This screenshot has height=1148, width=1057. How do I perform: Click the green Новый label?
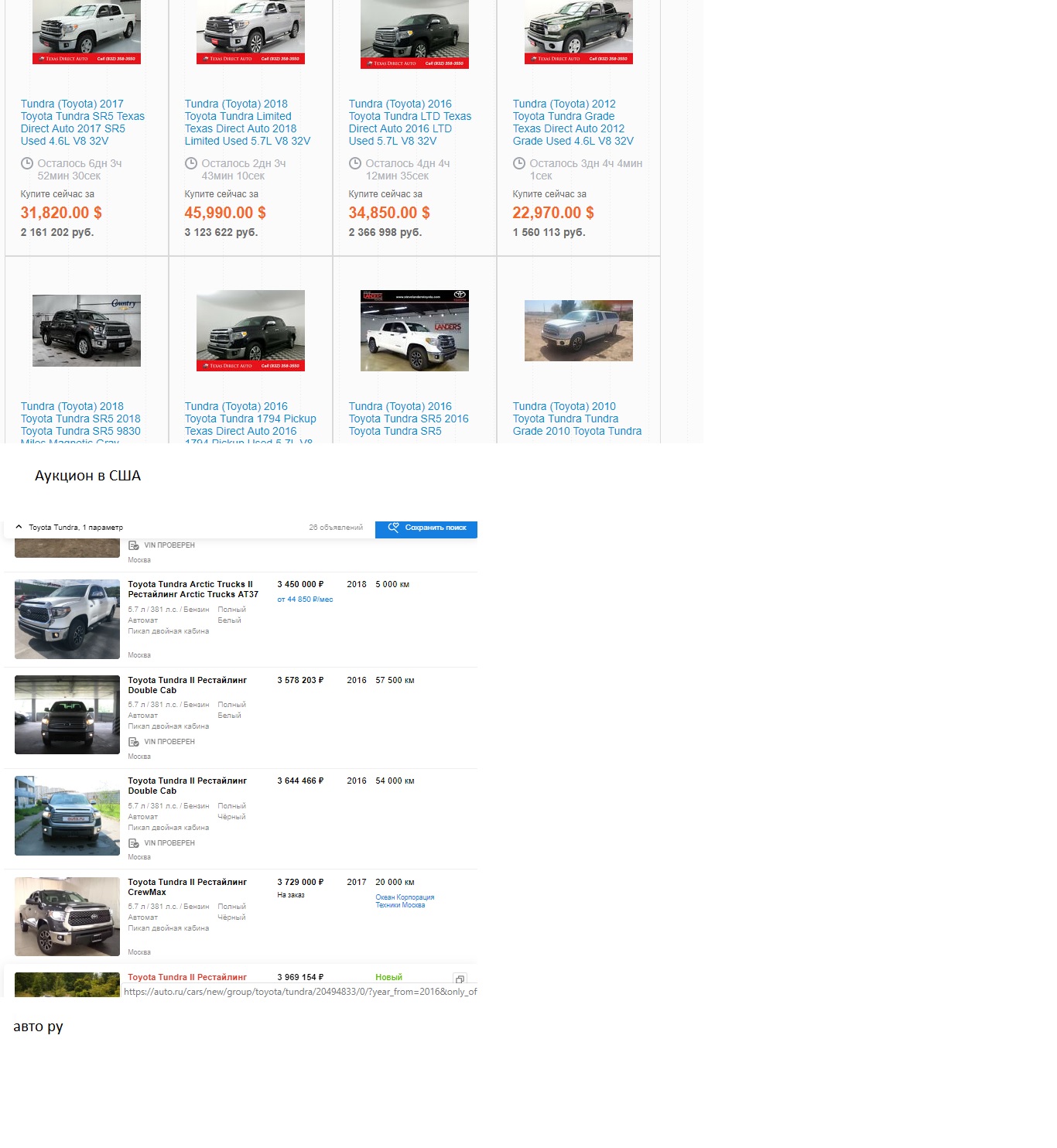pos(388,978)
